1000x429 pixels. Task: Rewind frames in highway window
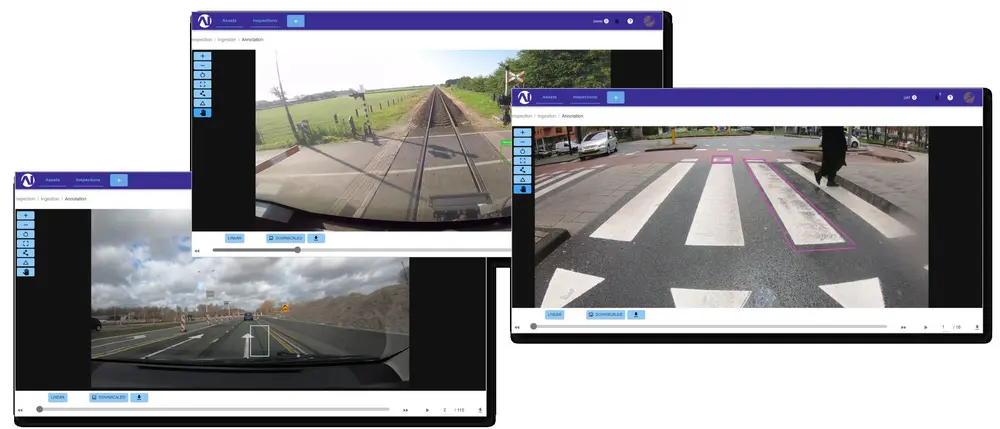click(20, 411)
